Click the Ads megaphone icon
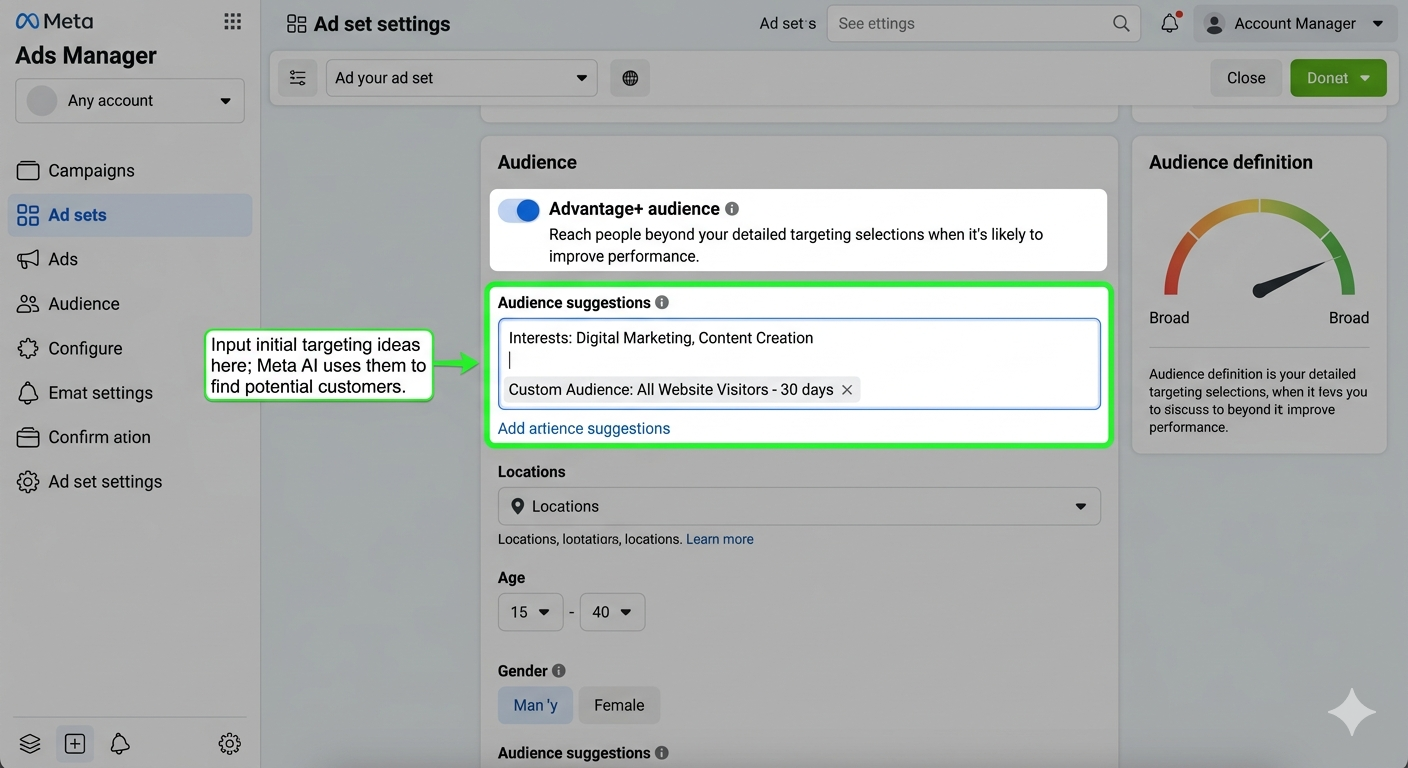Screen dimensions: 1408x768 pos(28,259)
